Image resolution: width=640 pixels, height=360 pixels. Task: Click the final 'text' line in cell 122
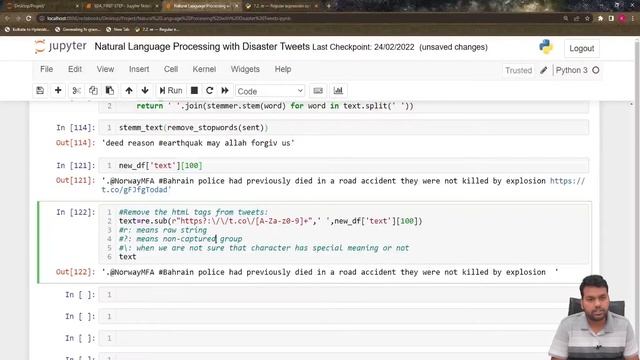[x=127, y=257]
